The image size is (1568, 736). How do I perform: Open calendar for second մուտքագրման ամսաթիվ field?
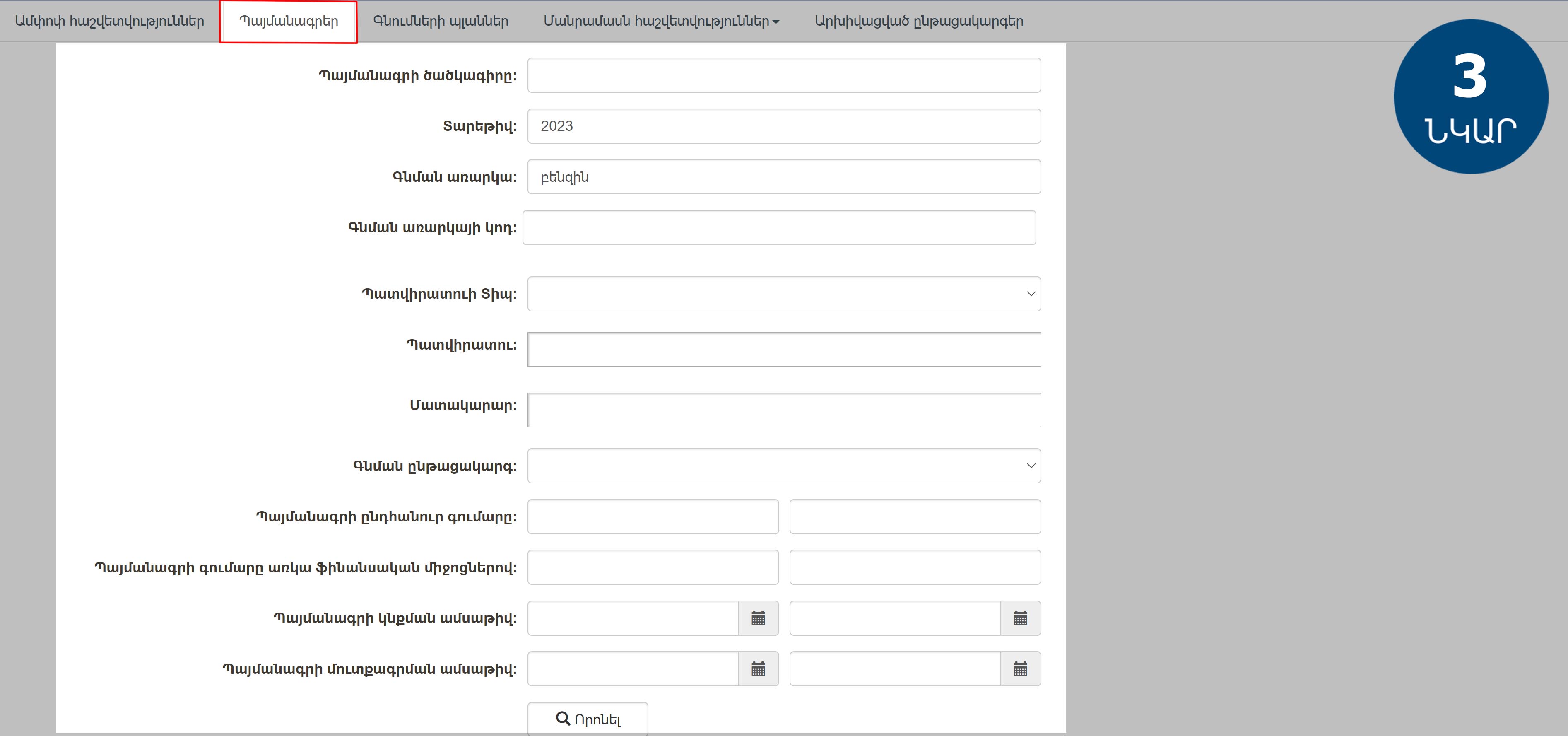click(1021, 669)
